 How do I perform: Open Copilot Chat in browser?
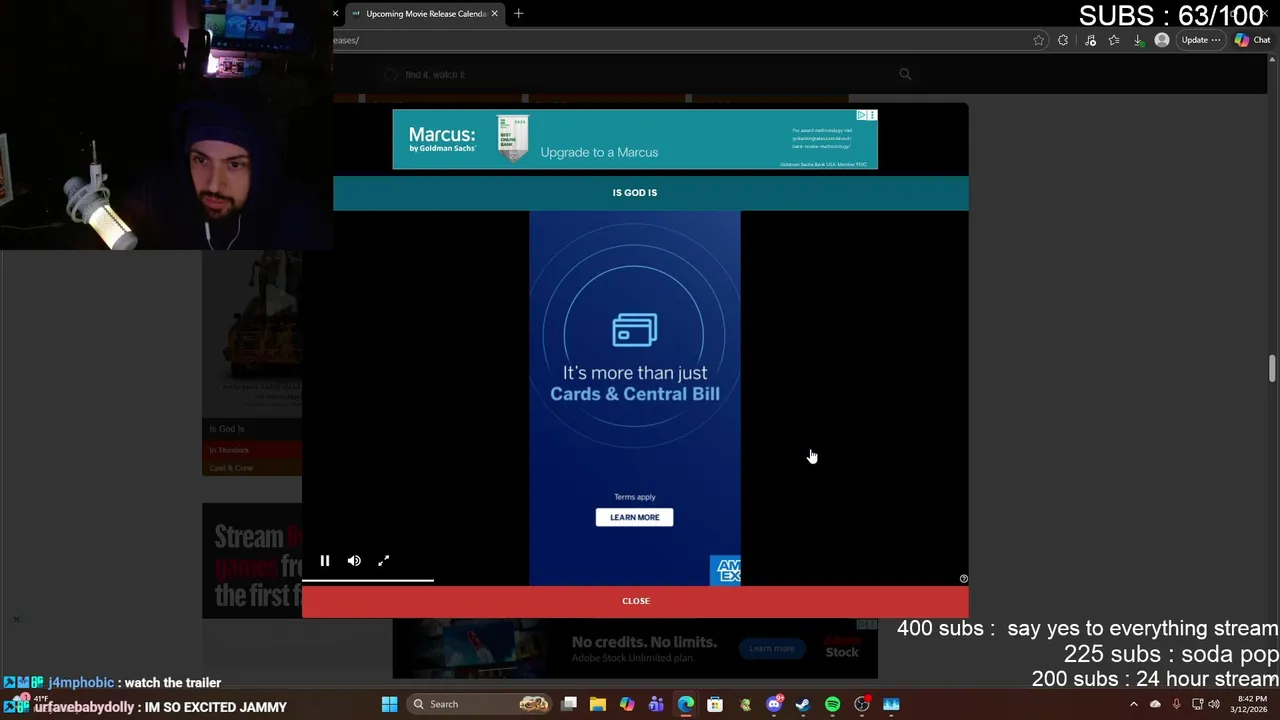coord(1252,40)
